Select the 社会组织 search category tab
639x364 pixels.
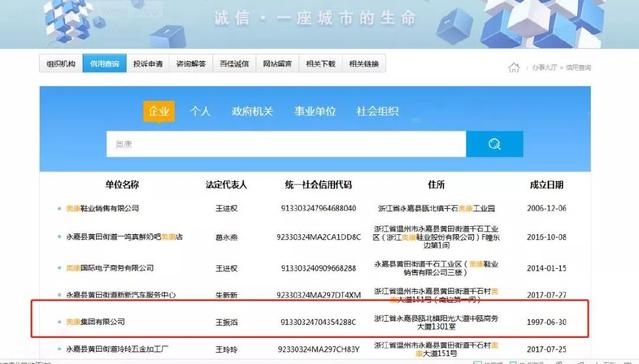(377, 111)
